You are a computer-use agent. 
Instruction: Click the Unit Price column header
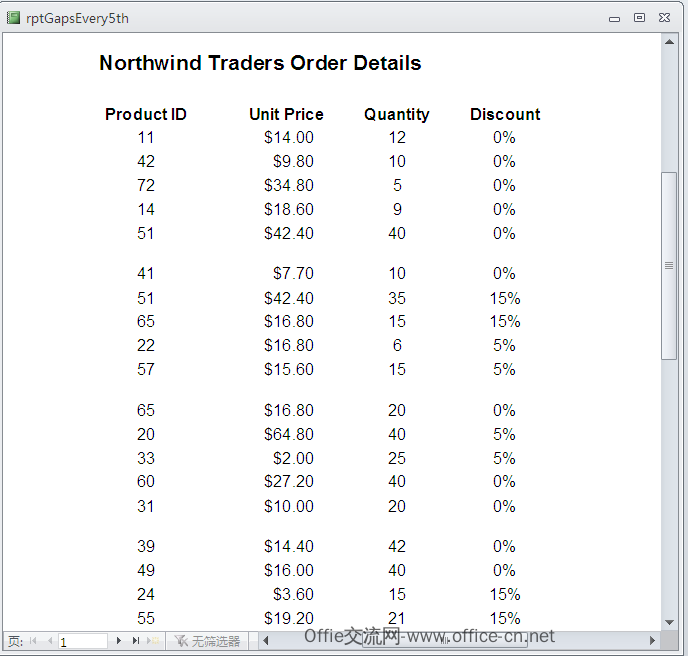click(286, 115)
